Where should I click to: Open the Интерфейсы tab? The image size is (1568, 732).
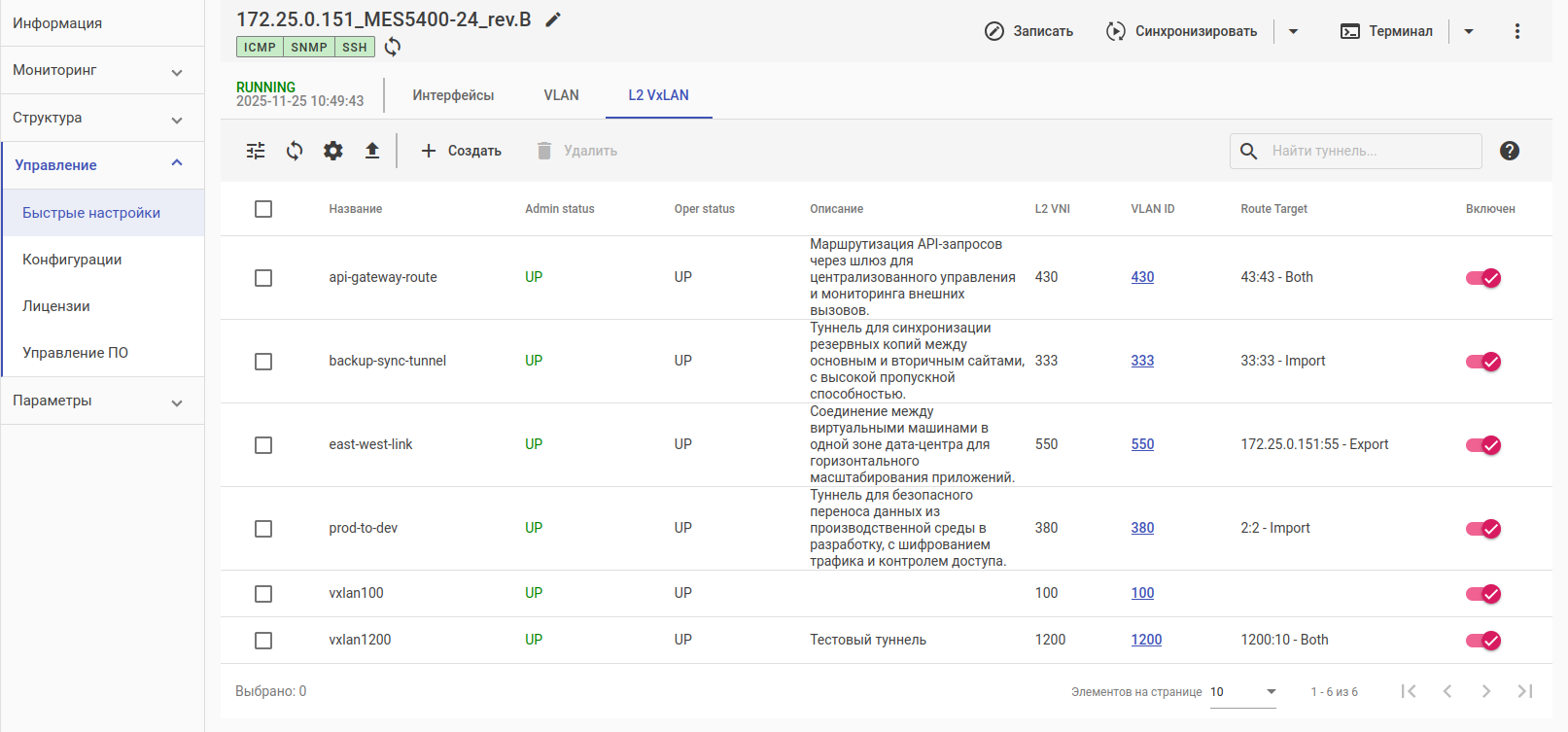pos(453,95)
